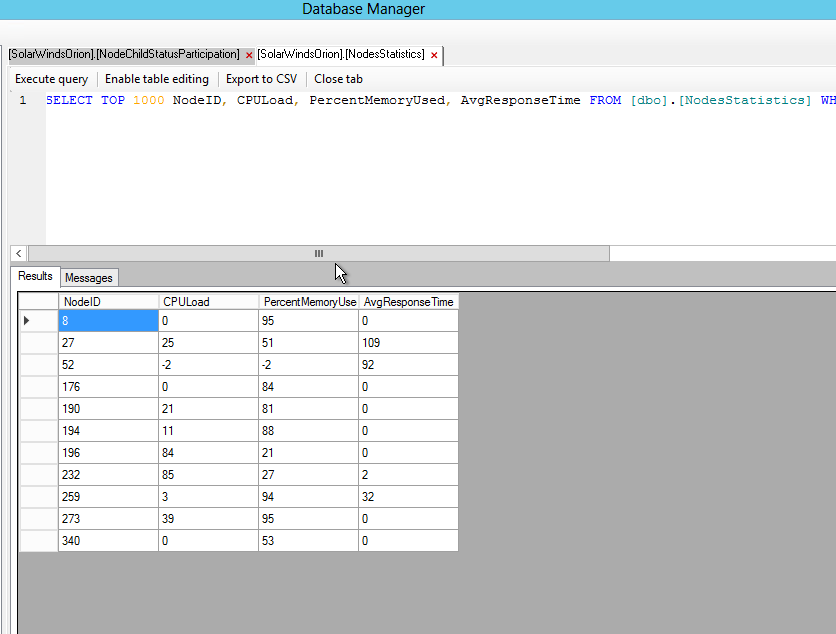Enable table editing mode
The image size is (836, 634).
pyautogui.click(x=157, y=79)
